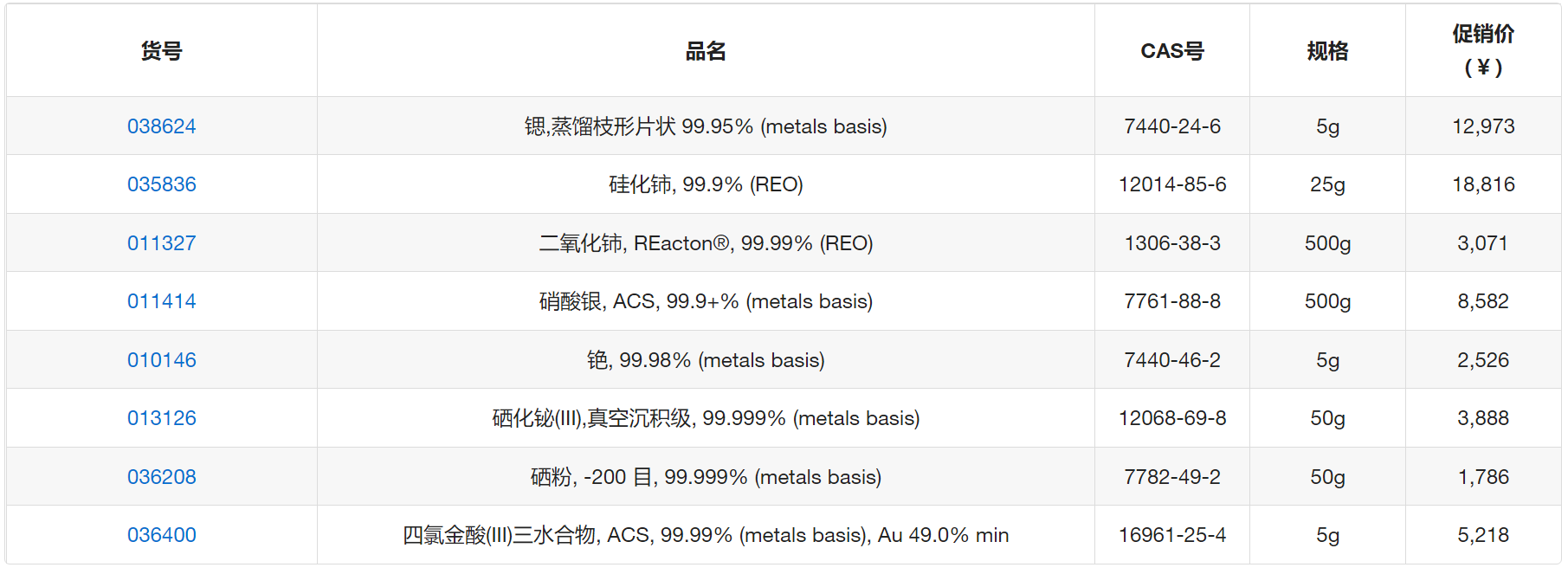Click CAS number 16961-25-4
Image resolution: width=1568 pixels, height=574 pixels.
[1171, 535]
